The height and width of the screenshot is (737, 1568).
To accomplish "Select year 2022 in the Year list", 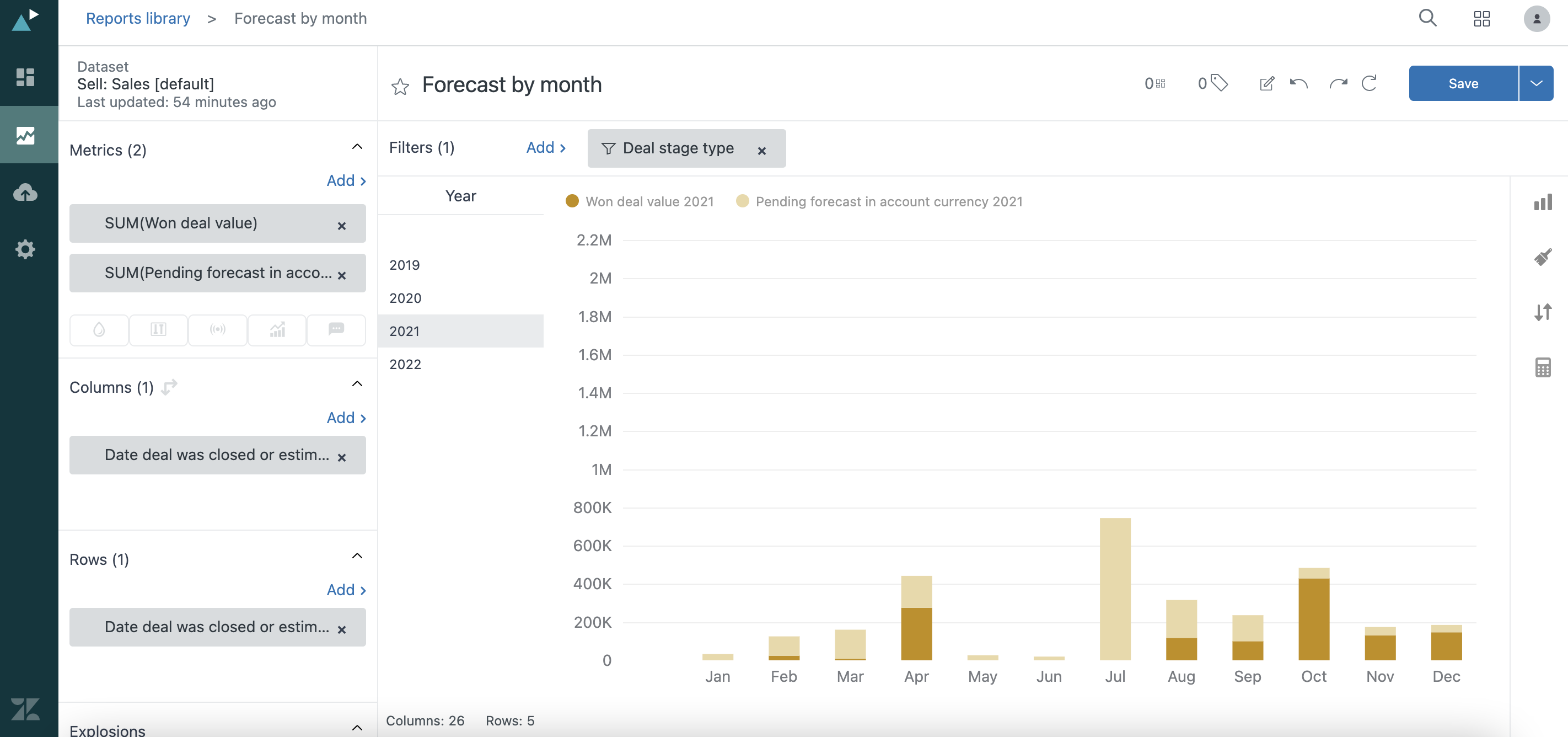I will pos(405,364).
